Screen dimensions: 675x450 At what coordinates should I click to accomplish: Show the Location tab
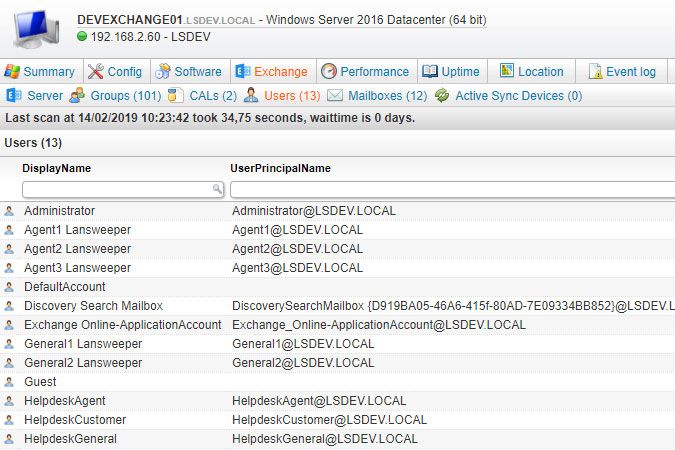[532, 72]
